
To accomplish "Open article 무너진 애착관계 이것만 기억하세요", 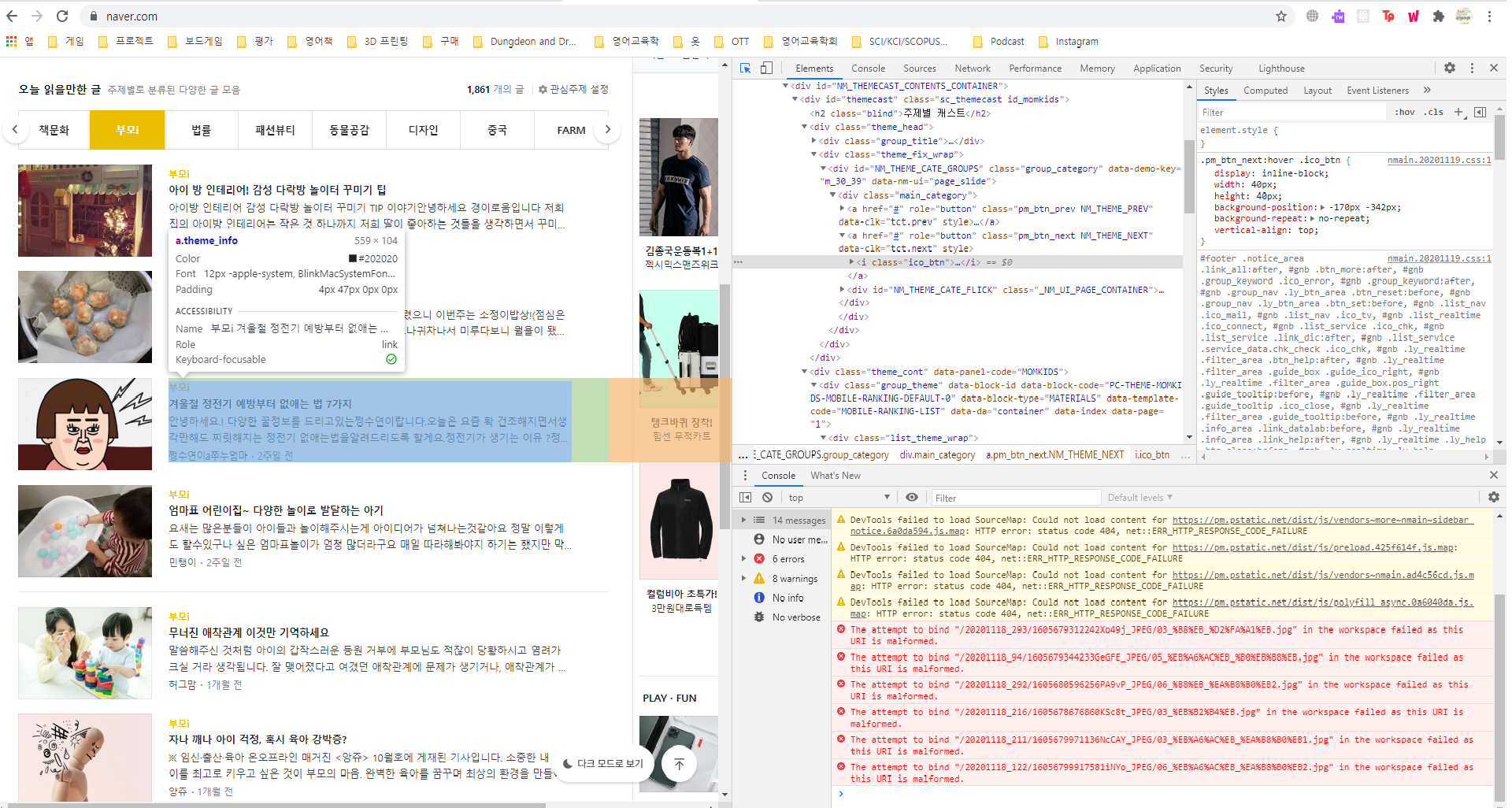I will coord(249,632).
